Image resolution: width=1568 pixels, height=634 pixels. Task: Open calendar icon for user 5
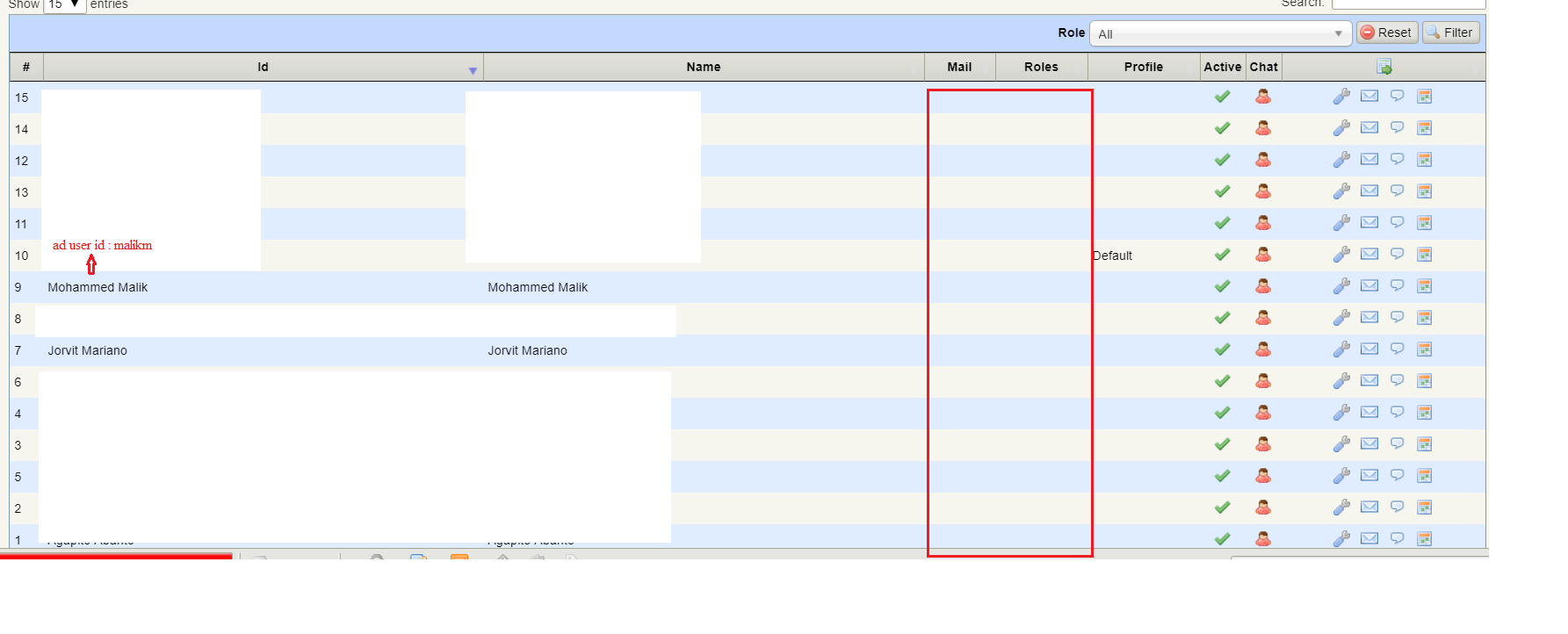pyautogui.click(x=1424, y=476)
